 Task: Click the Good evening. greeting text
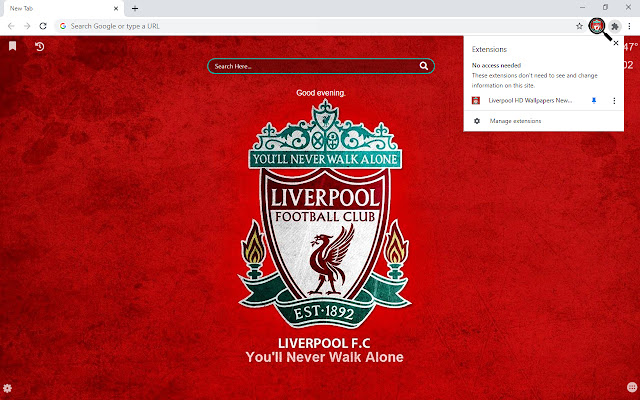pyautogui.click(x=321, y=93)
